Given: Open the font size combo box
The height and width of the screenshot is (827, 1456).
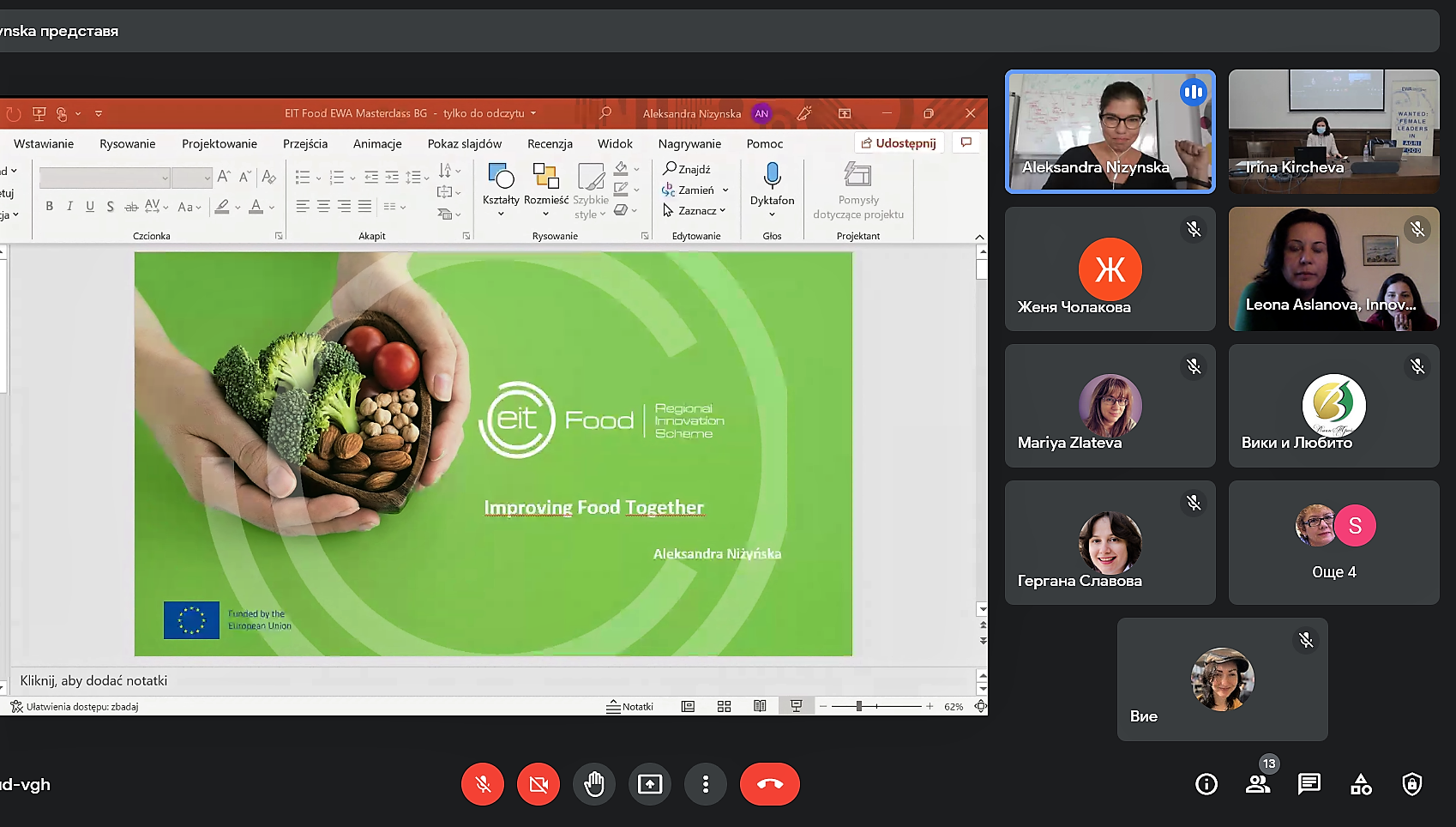Looking at the screenshot, I should point(191,178).
